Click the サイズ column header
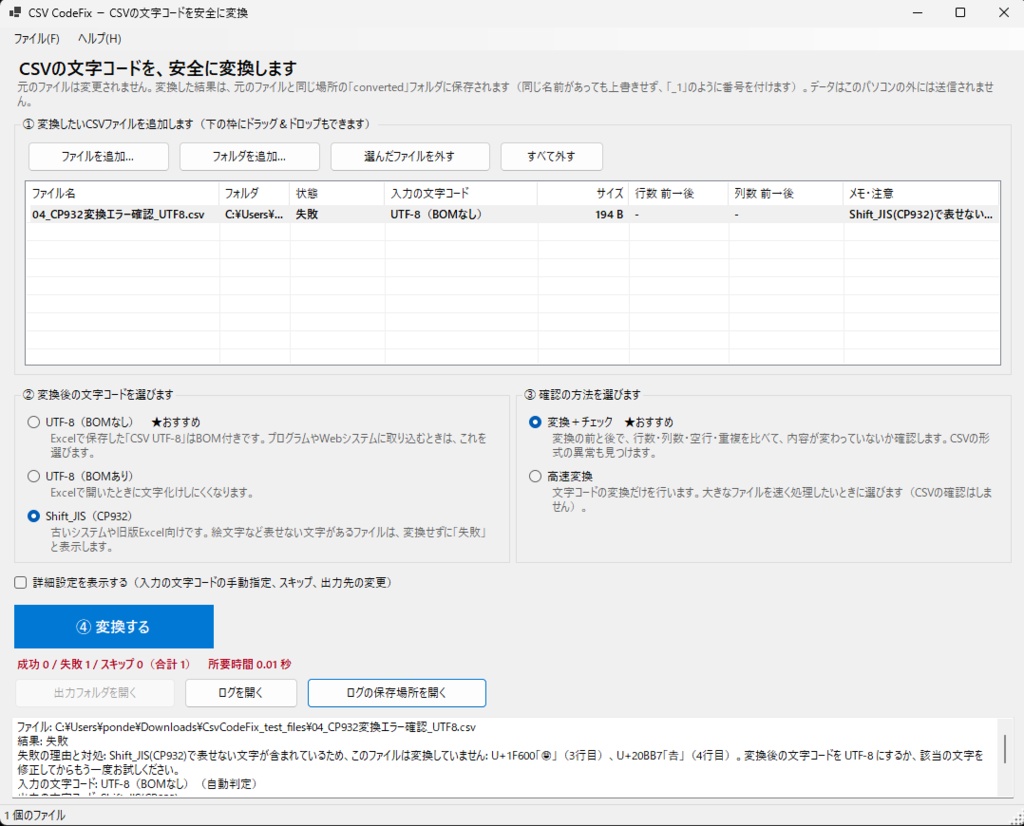The width and height of the screenshot is (1024, 826). pos(583,193)
